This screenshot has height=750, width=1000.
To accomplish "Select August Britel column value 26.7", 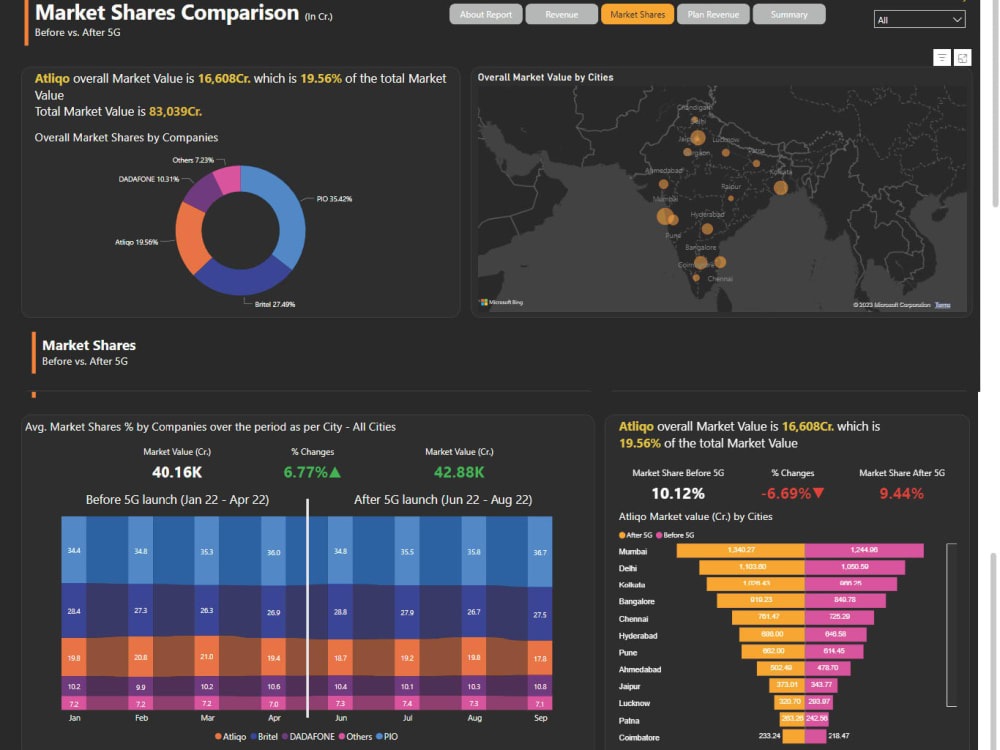I will pos(474,612).
